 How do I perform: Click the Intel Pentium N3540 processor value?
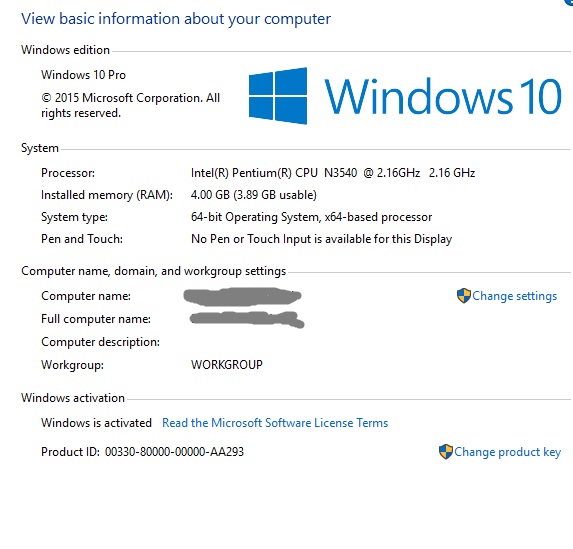click(x=333, y=173)
